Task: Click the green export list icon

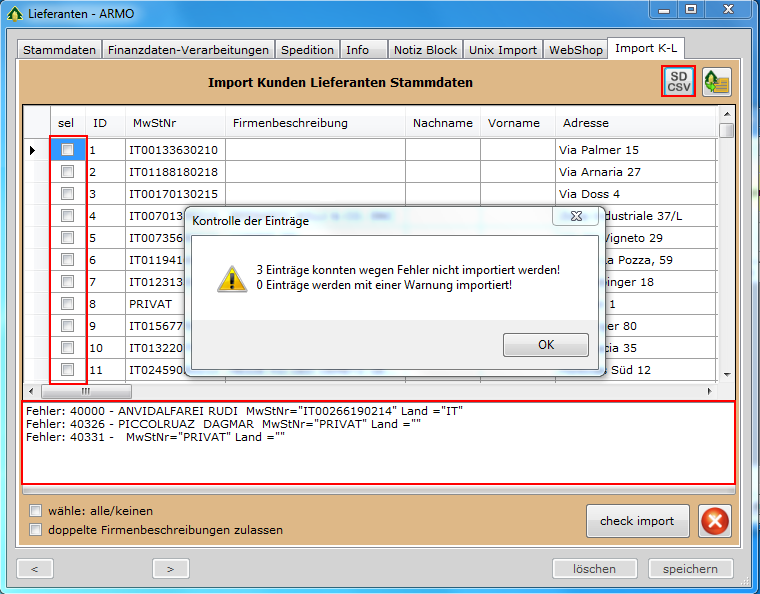Action: coord(715,82)
